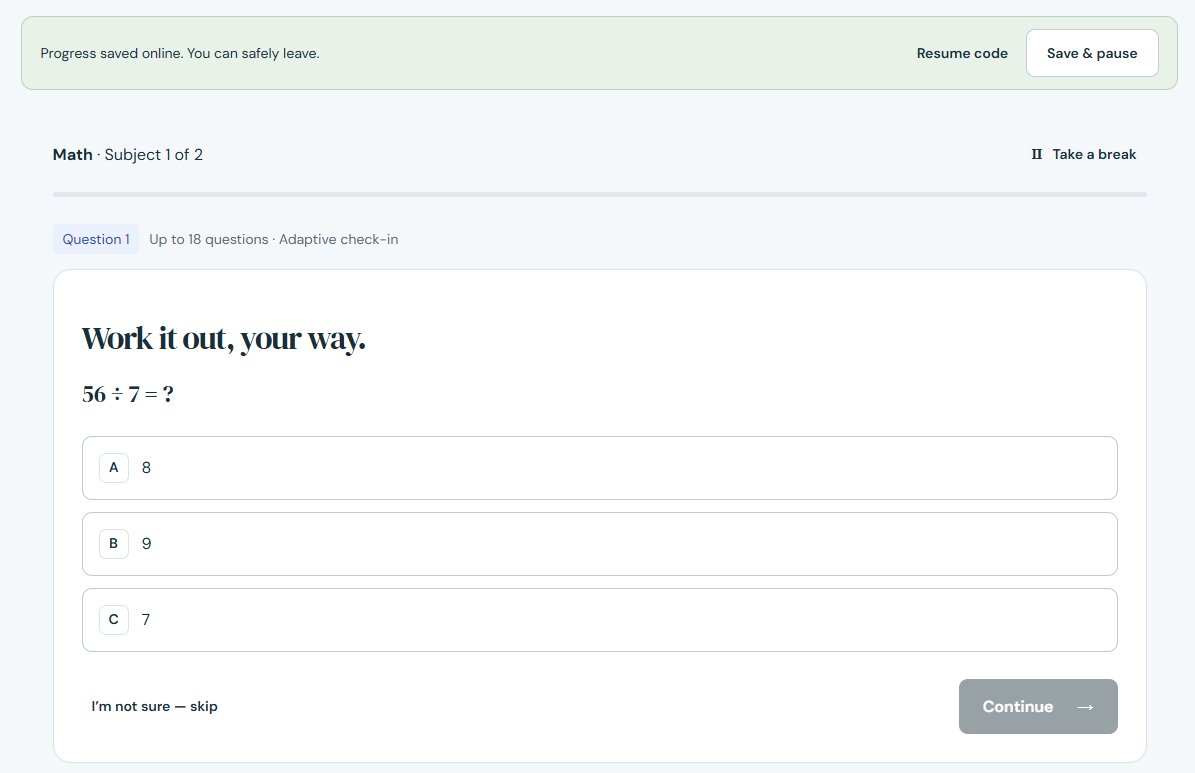Click the pause icon beside Take a break
The height and width of the screenshot is (773, 1195).
point(1036,154)
